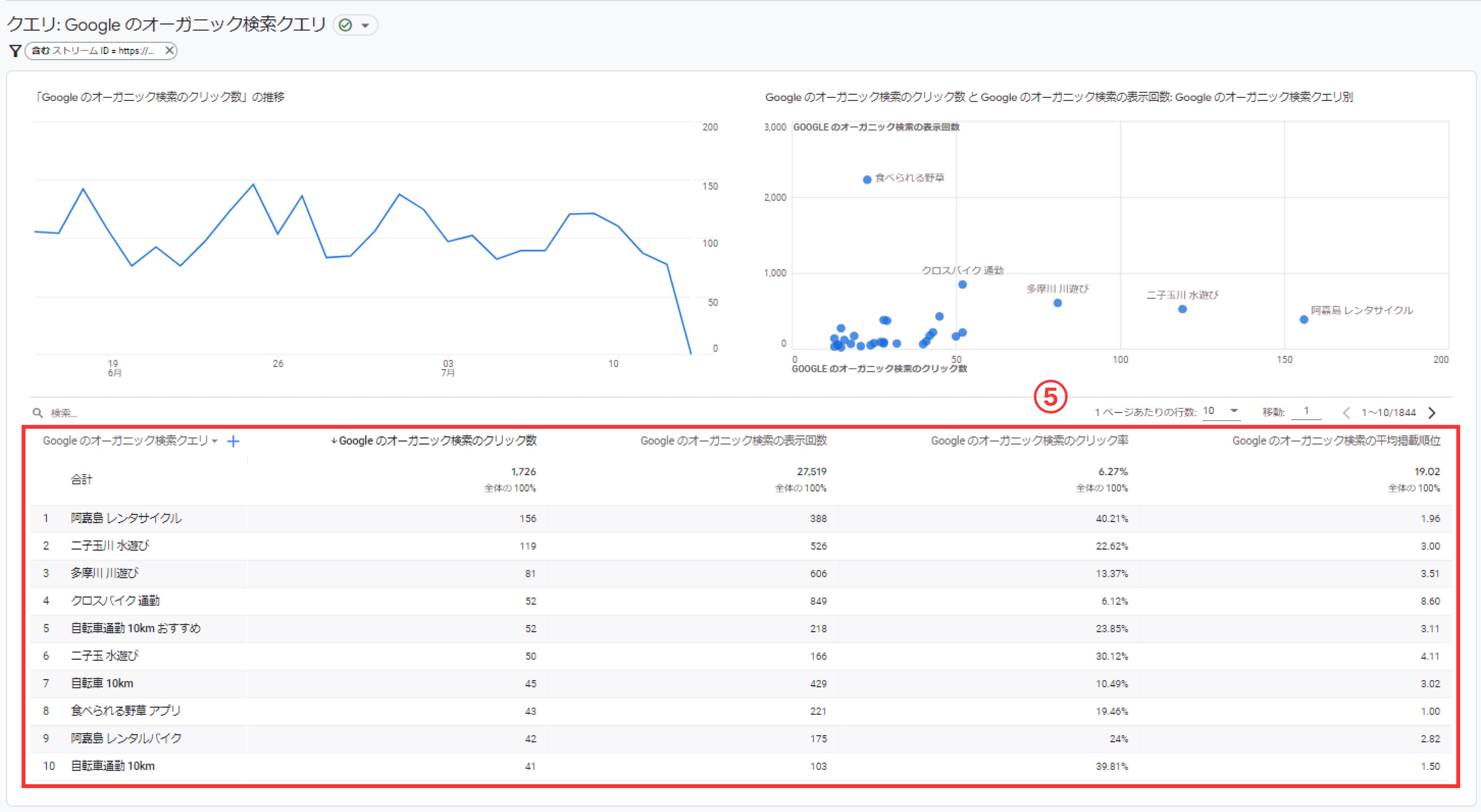Click the page range text 1〜10/1844
This screenshot has width=1481, height=812.
[x=1388, y=413]
